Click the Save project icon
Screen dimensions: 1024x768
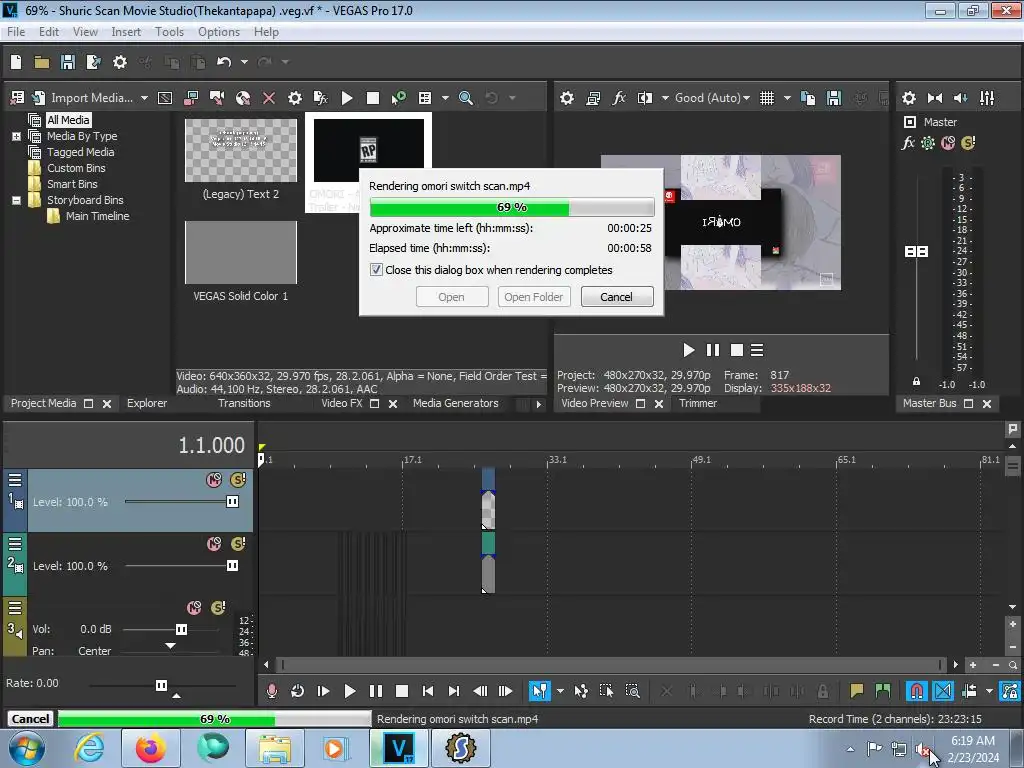tap(68, 62)
